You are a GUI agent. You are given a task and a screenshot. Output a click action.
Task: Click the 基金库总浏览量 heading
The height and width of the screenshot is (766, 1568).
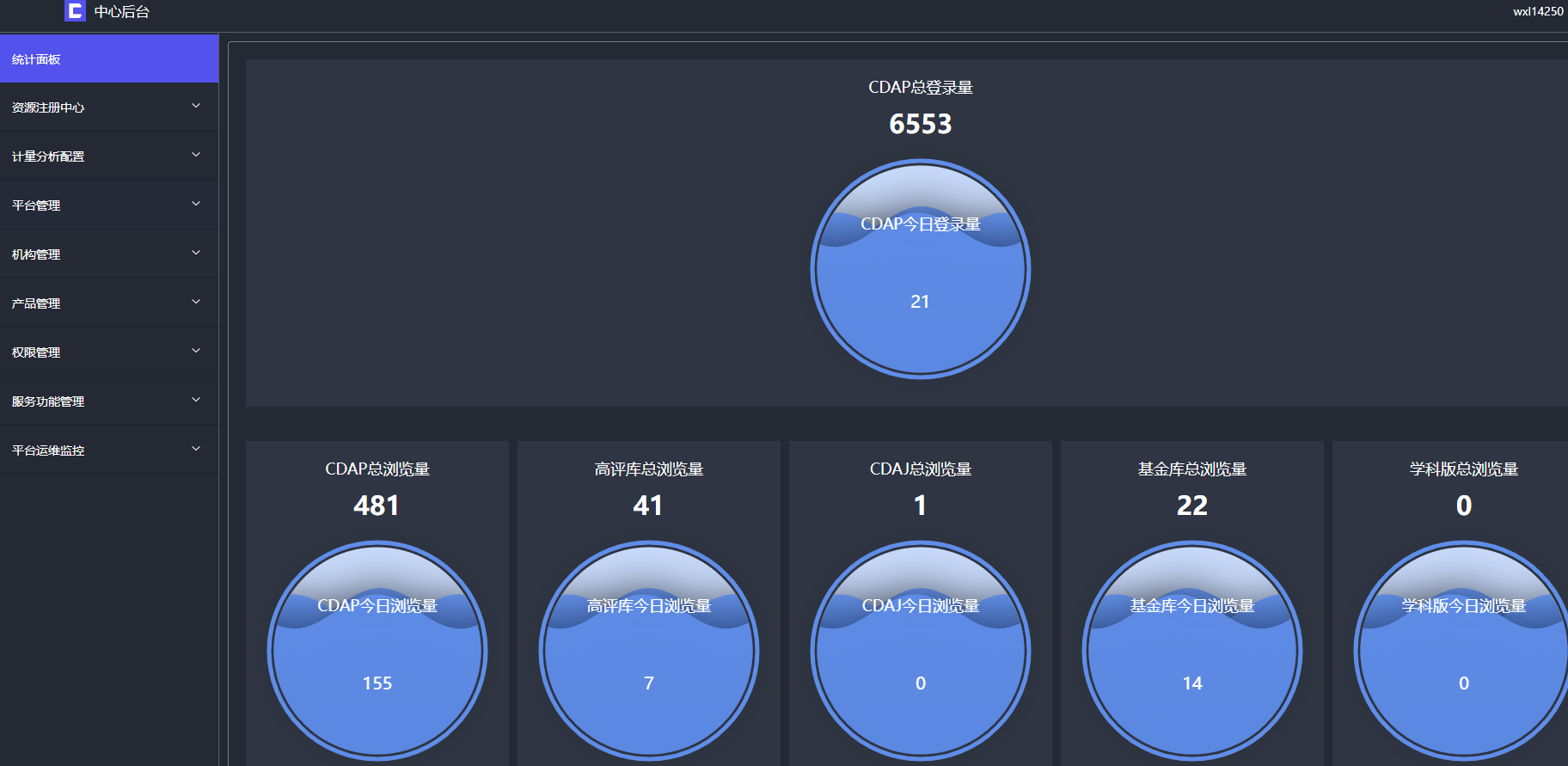[1192, 469]
